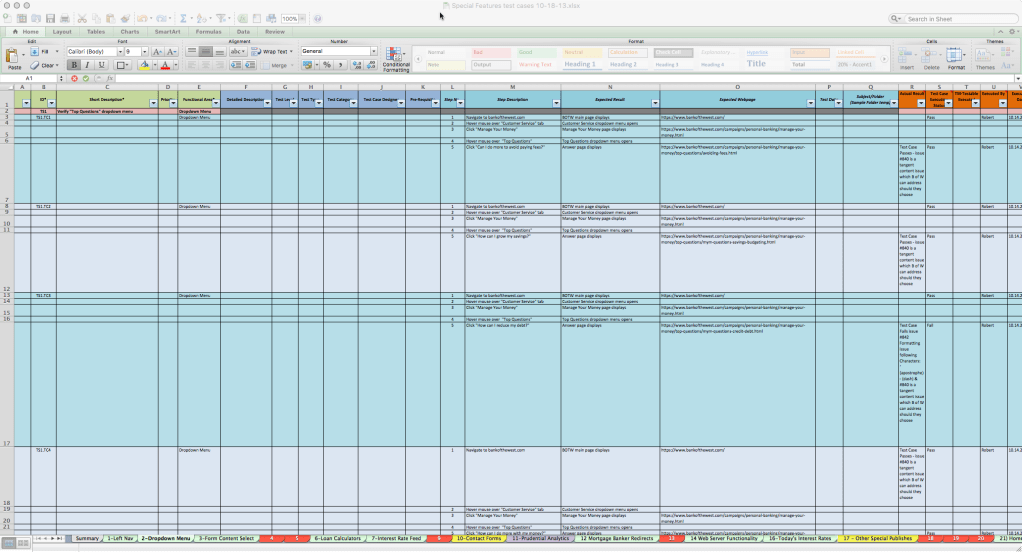Open the 6-Loan Calculators sheet tab
This screenshot has width=1022, height=552.
[x=337, y=539]
